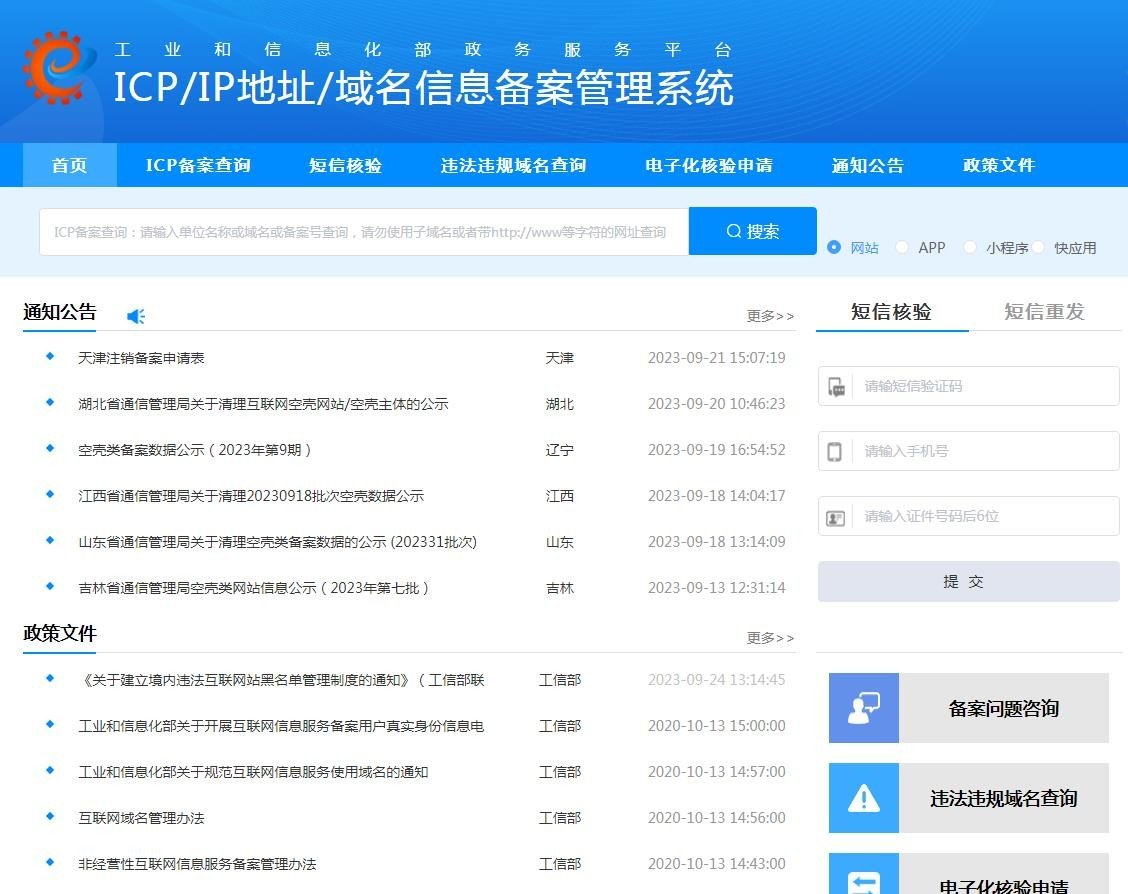The width and height of the screenshot is (1128, 894).
Task: Open the ICP备案查询 navigation item
Action: coord(197,165)
